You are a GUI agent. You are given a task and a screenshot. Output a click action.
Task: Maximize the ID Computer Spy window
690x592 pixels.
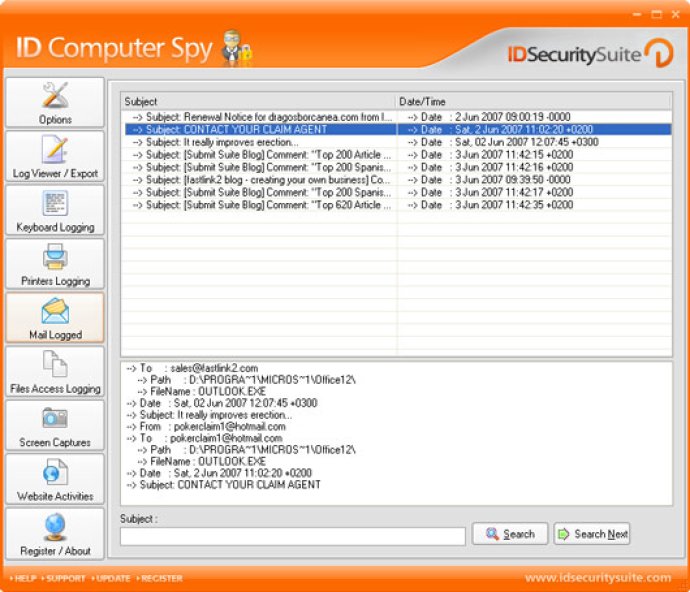pyautogui.click(x=657, y=15)
